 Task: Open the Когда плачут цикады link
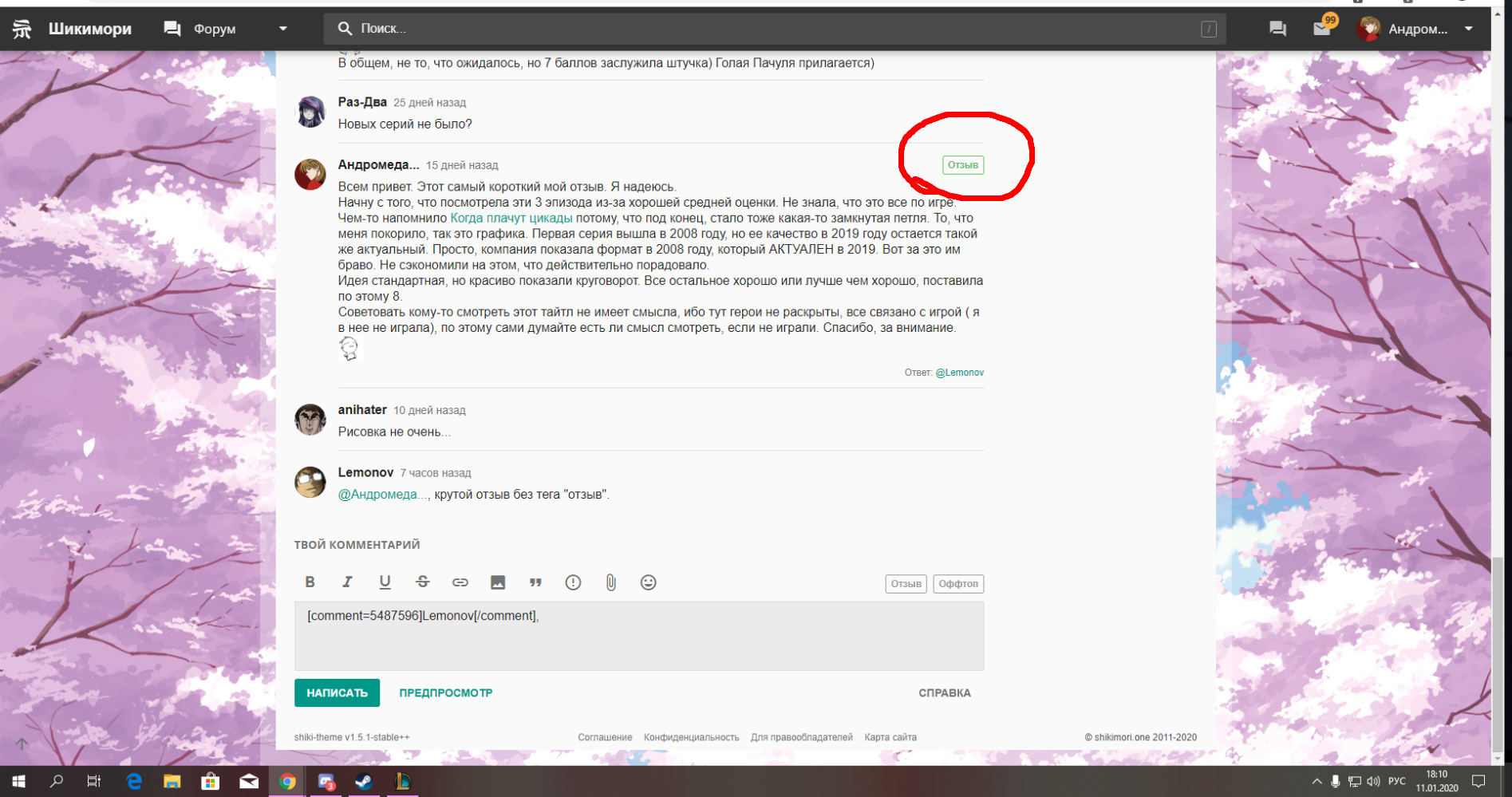(x=511, y=218)
